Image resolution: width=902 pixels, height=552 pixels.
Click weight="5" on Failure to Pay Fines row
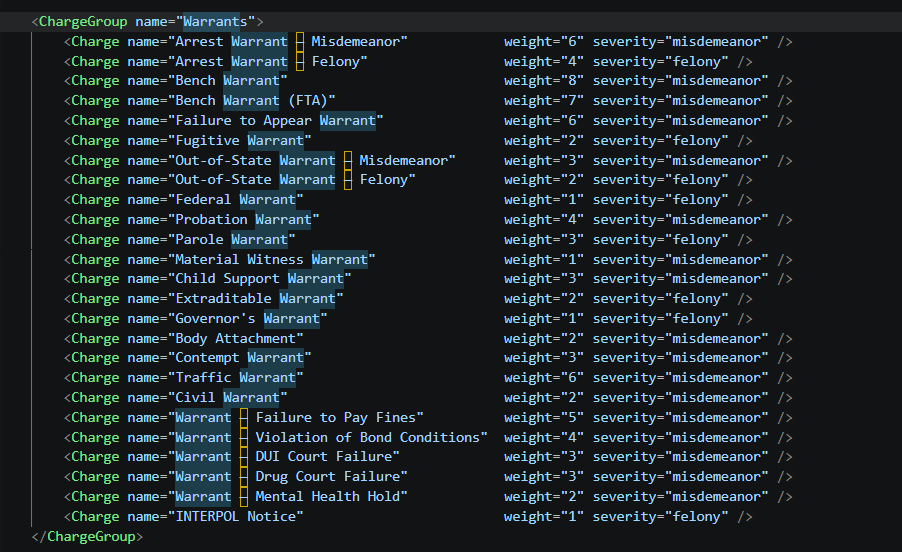544,418
